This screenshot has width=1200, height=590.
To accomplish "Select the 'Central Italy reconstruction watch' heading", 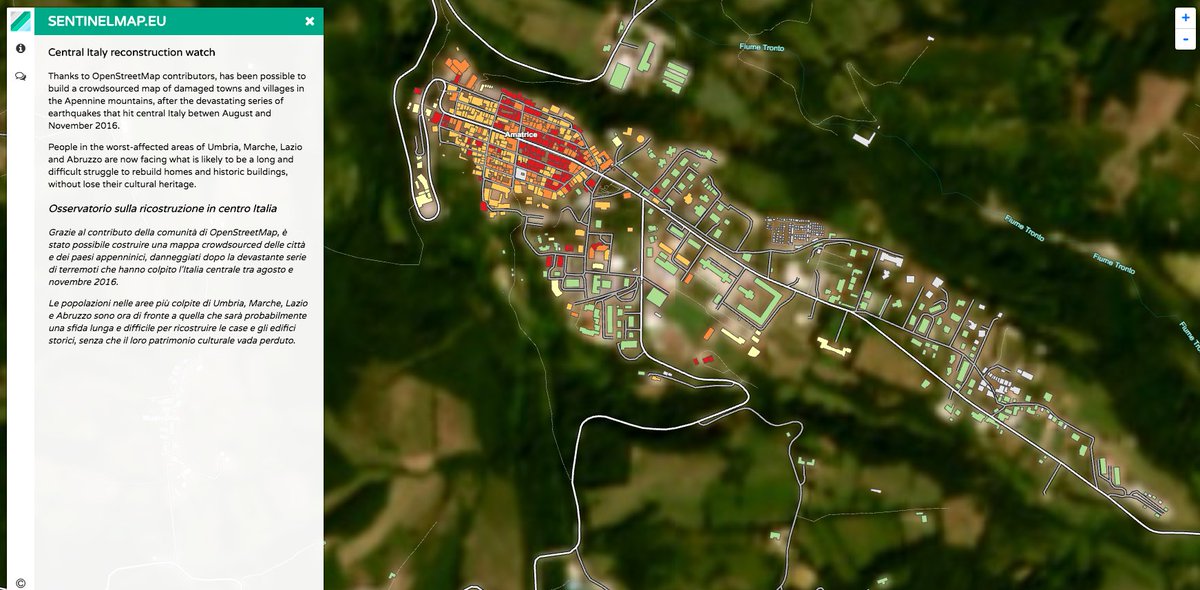I will [x=132, y=52].
